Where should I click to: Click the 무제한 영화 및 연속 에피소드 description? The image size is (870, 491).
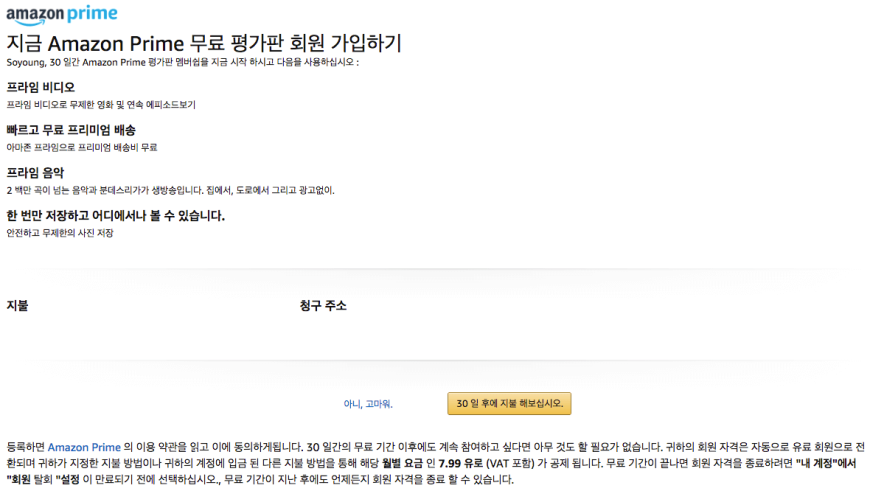point(101,104)
